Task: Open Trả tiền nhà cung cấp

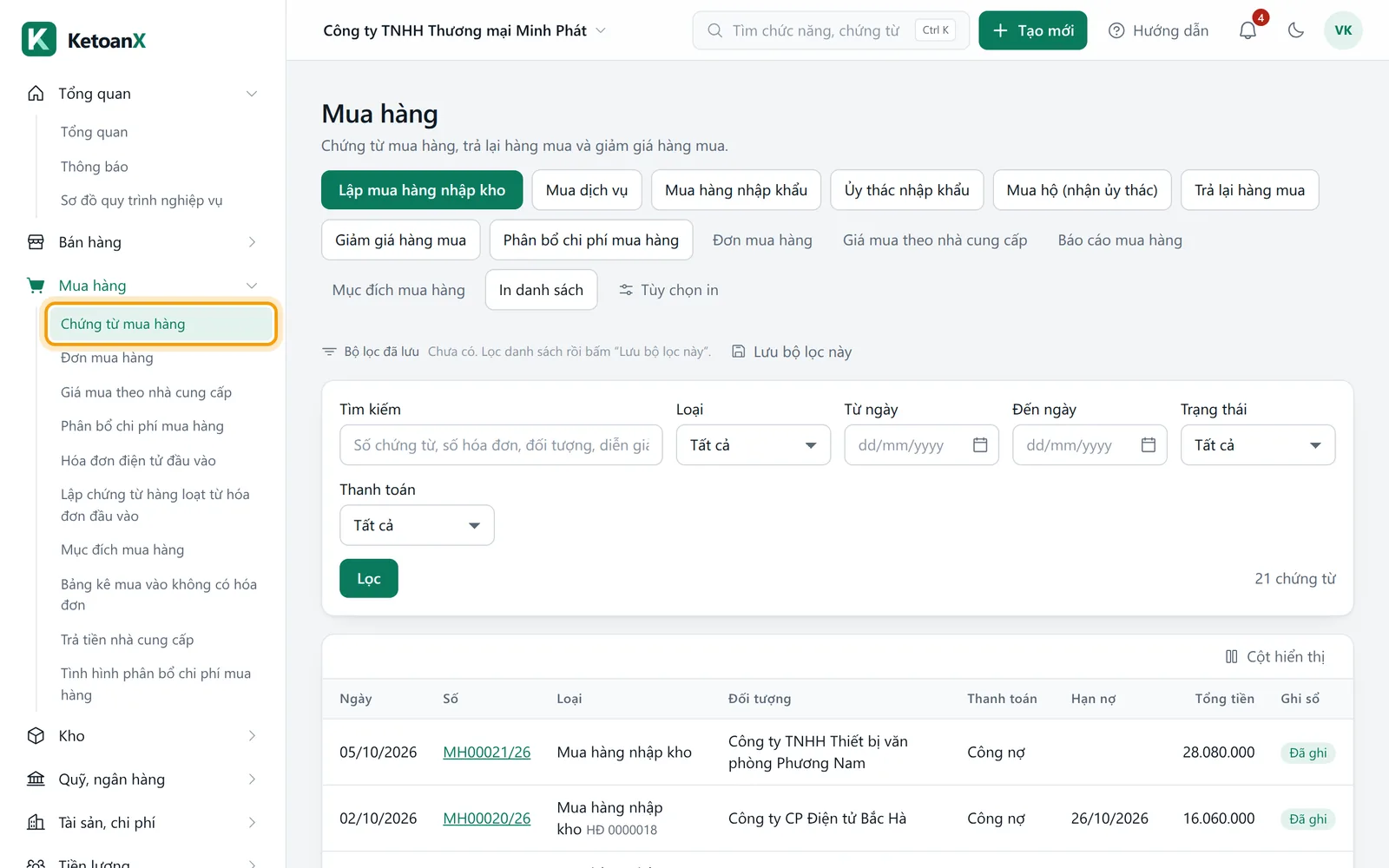Action: click(127, 640)
